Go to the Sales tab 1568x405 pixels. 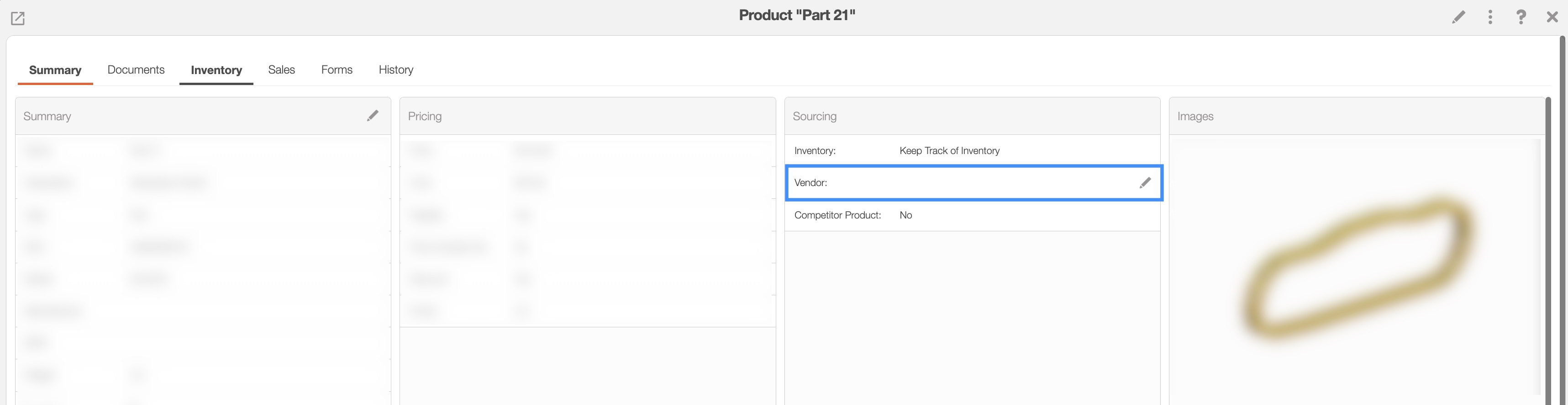click(x=281, y=70)
